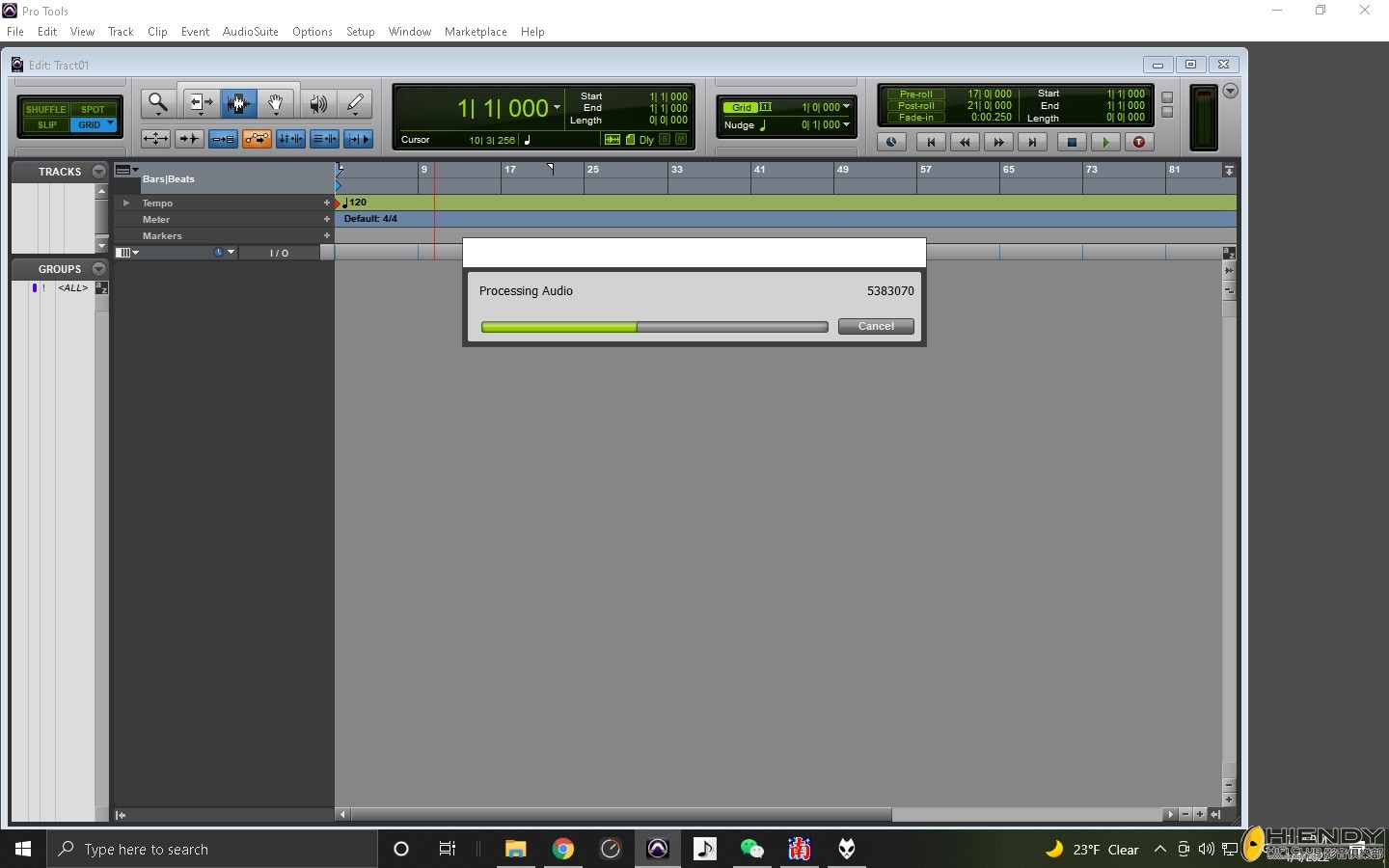Screen dimensions: 1389x868
Task: Open the Tracks list dropdown menu
Action: pos(98,172)
